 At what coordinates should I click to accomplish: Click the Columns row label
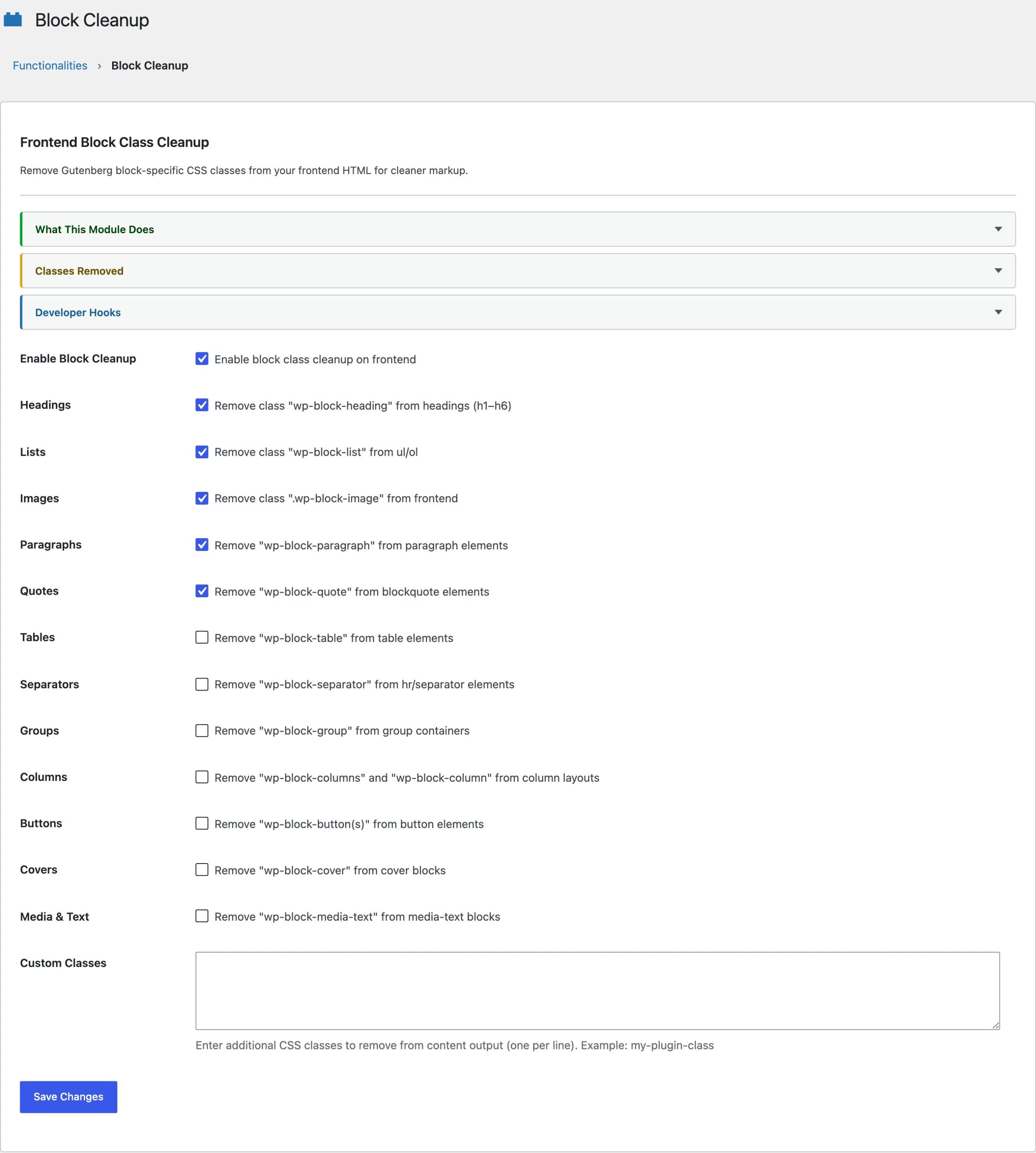(44, 777)
